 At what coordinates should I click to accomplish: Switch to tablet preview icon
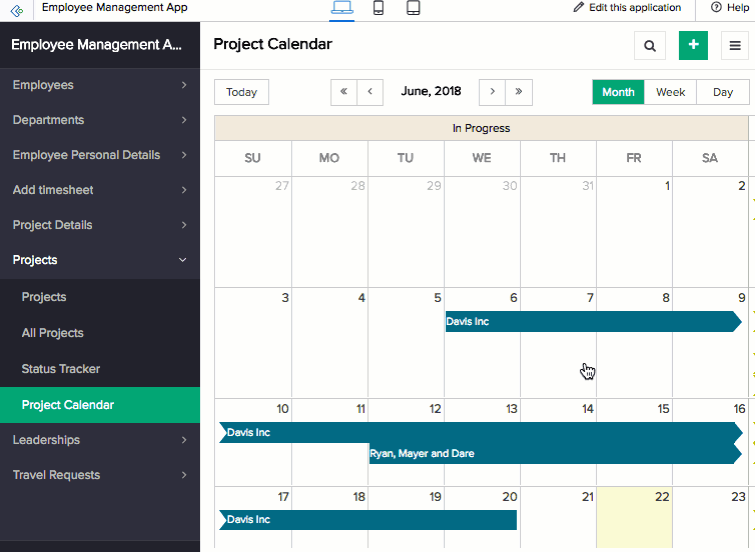point(413,9)
